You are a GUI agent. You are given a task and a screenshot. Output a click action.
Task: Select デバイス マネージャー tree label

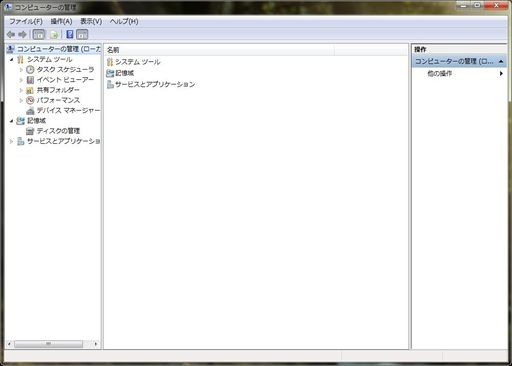pyautogui.click(x=68, y=111)
